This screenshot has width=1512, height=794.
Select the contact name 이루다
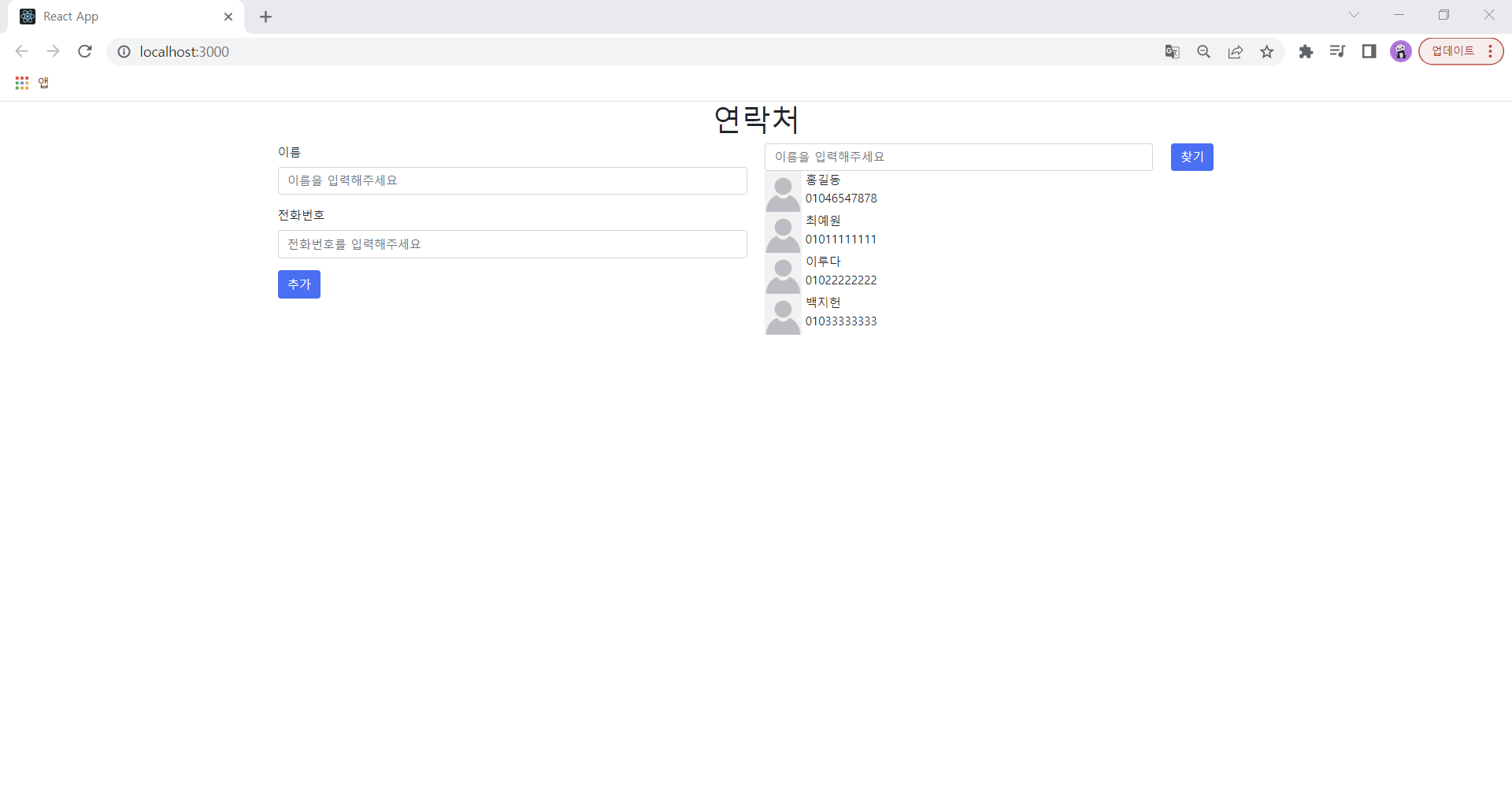[823, 262]
